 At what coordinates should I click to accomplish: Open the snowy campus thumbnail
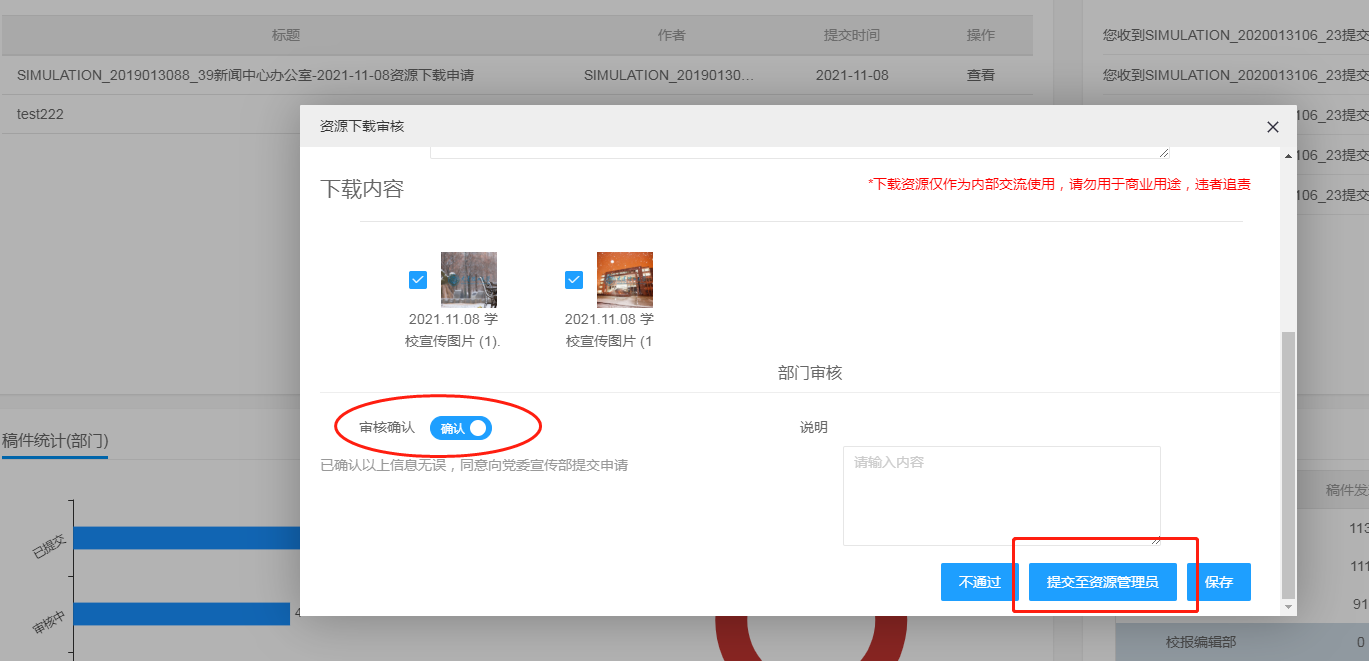[x=468, y=279]
